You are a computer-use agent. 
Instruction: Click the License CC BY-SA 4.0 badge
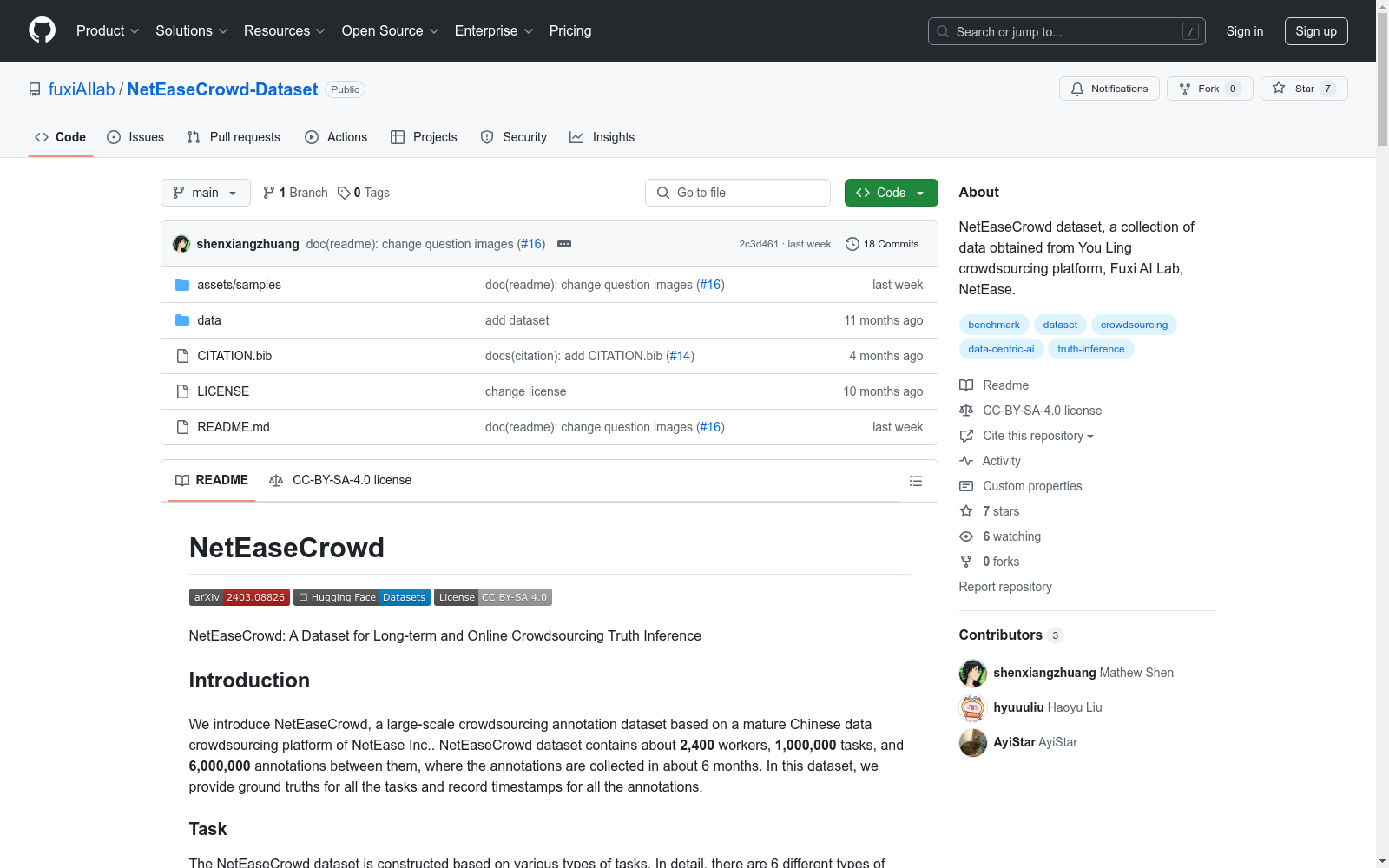tap(493, 597)
